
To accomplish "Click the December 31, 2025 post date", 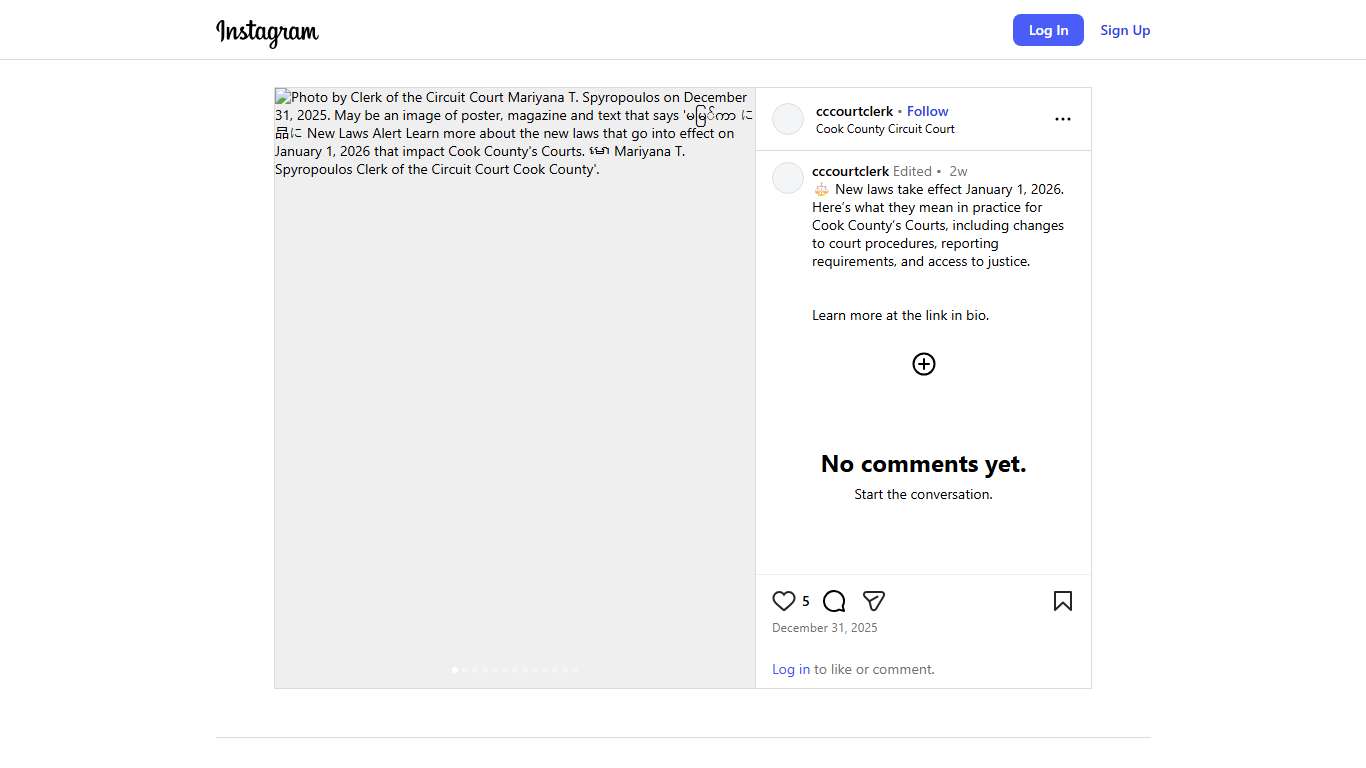I will 824,628.
